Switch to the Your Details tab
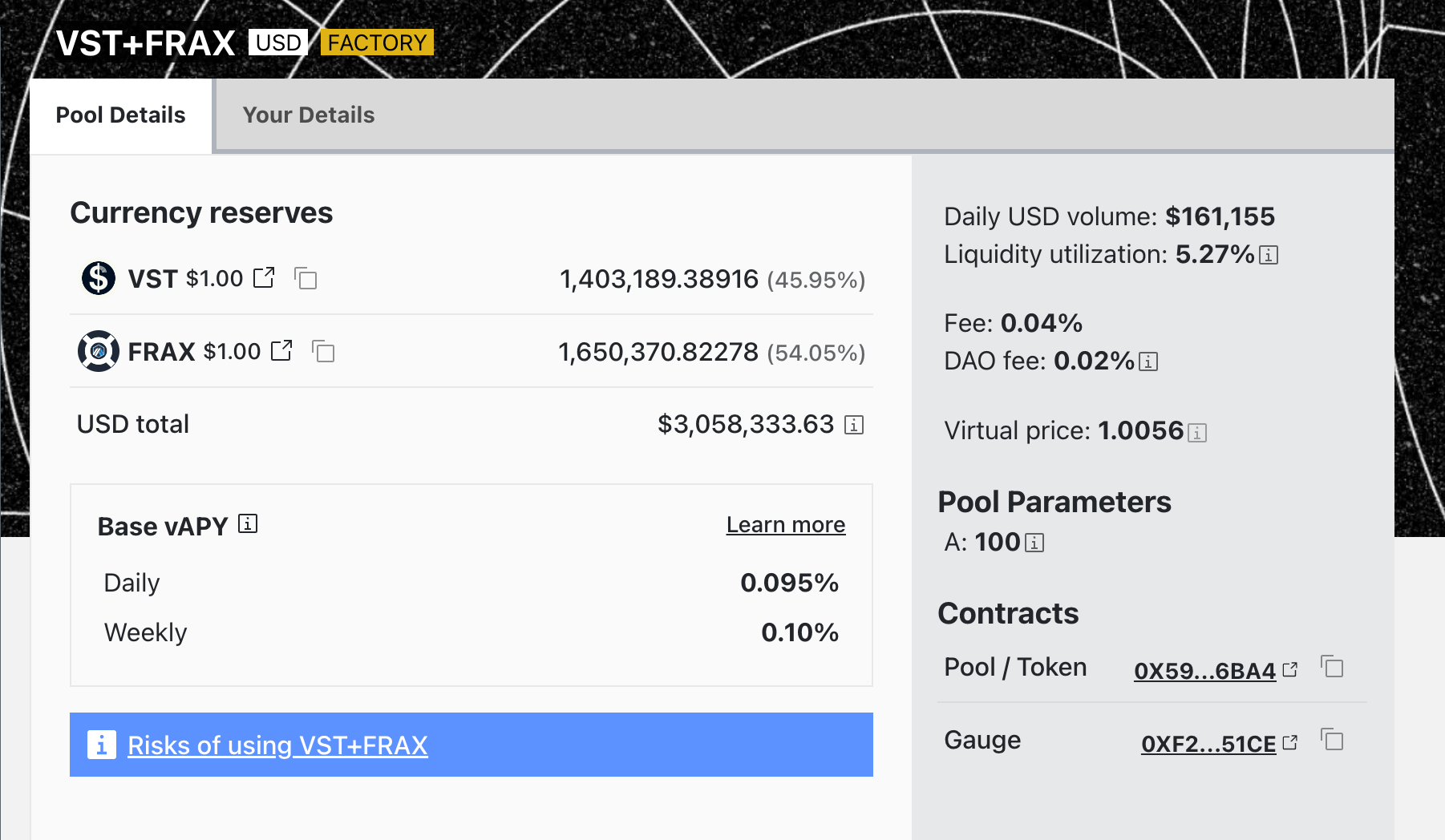 pyautogui.click(x=309, y=115)
